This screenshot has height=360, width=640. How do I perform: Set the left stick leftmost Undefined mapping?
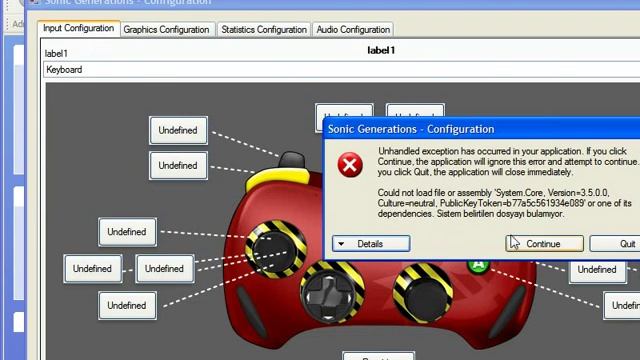(x=93, y=269)
